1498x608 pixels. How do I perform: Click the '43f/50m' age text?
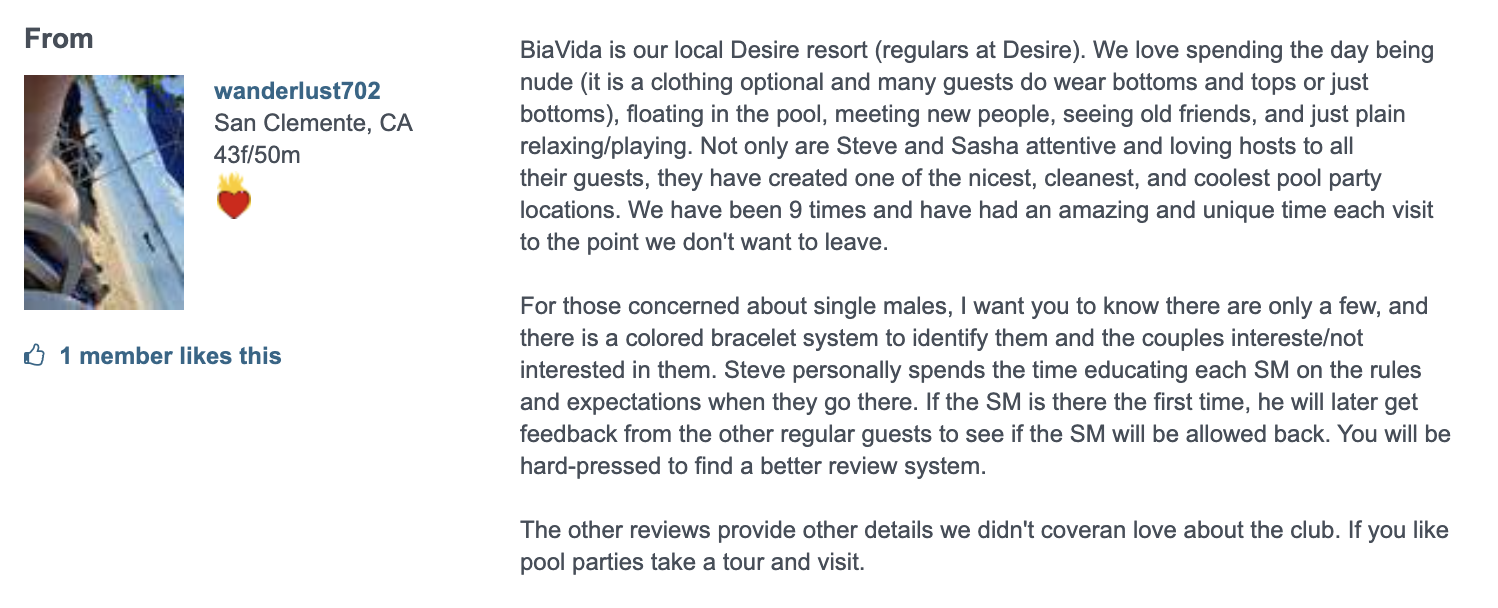click(257, 155)
